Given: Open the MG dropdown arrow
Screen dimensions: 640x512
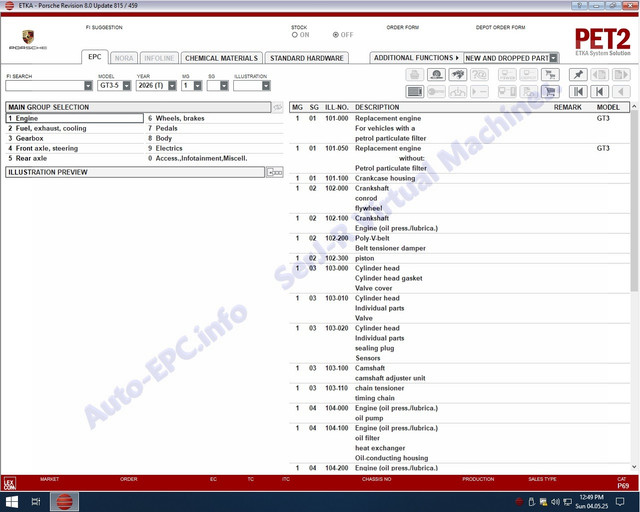Looking at the screenshot, I should click(198, 86).
